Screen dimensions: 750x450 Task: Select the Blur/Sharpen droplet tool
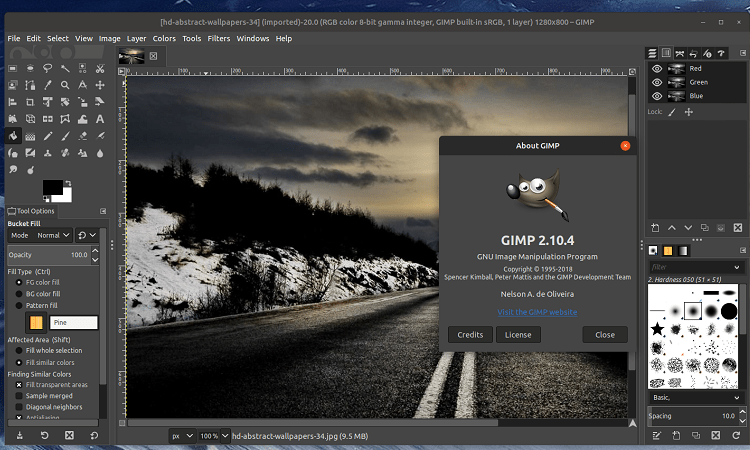100,153
